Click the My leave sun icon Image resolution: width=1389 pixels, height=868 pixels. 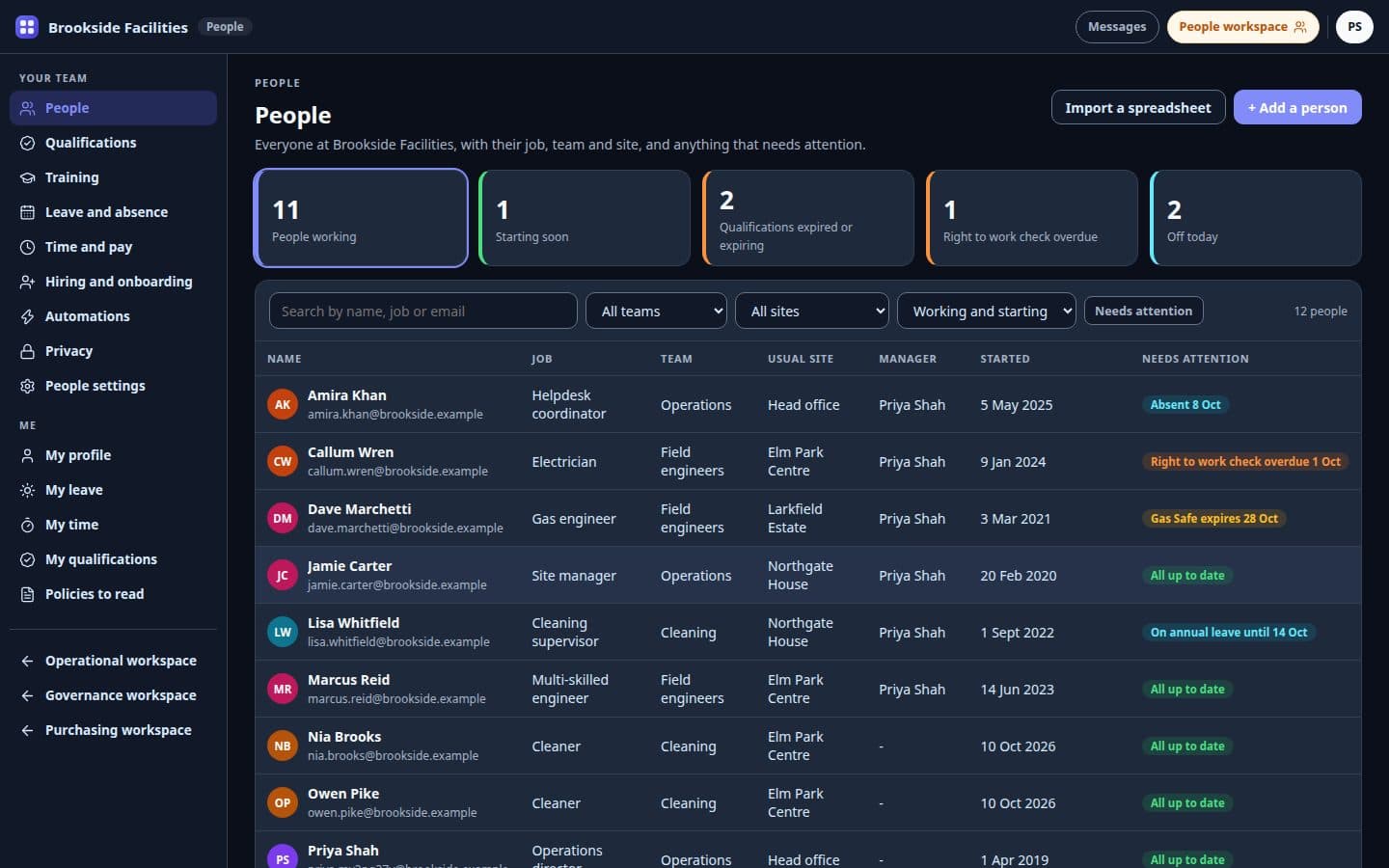coord(28,490)
